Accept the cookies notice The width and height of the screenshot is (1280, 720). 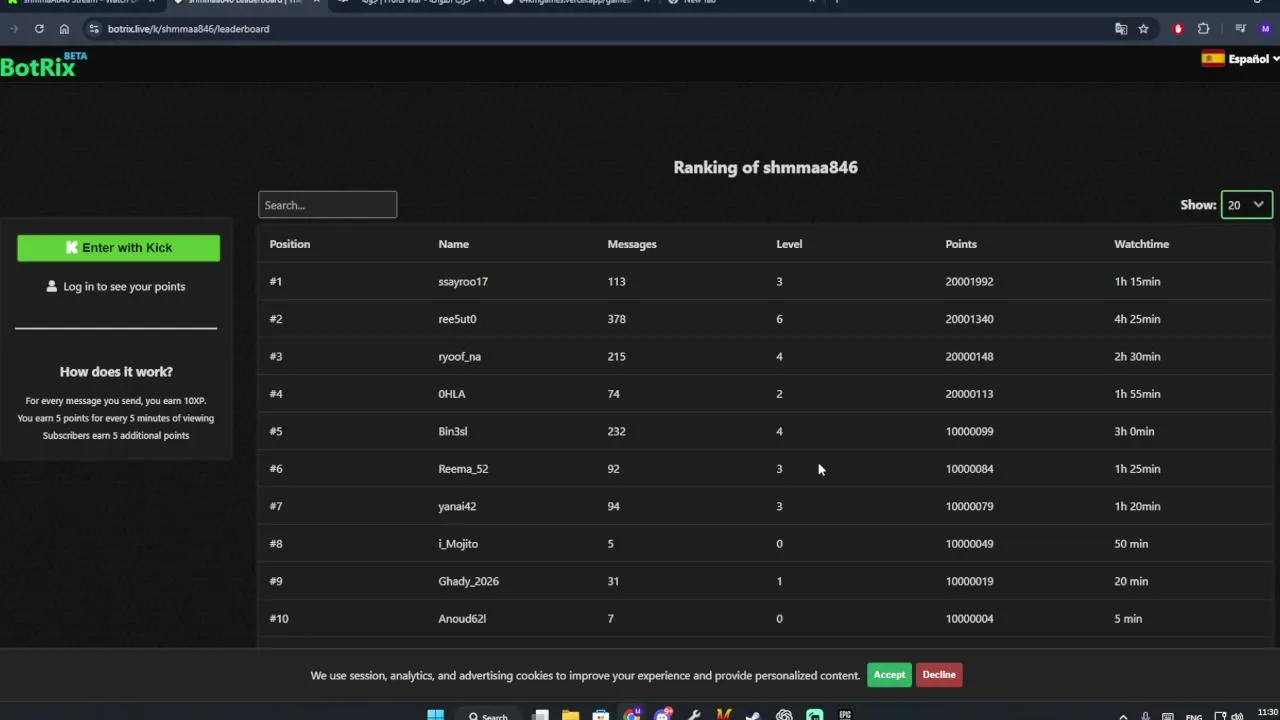tap(889, 675)
